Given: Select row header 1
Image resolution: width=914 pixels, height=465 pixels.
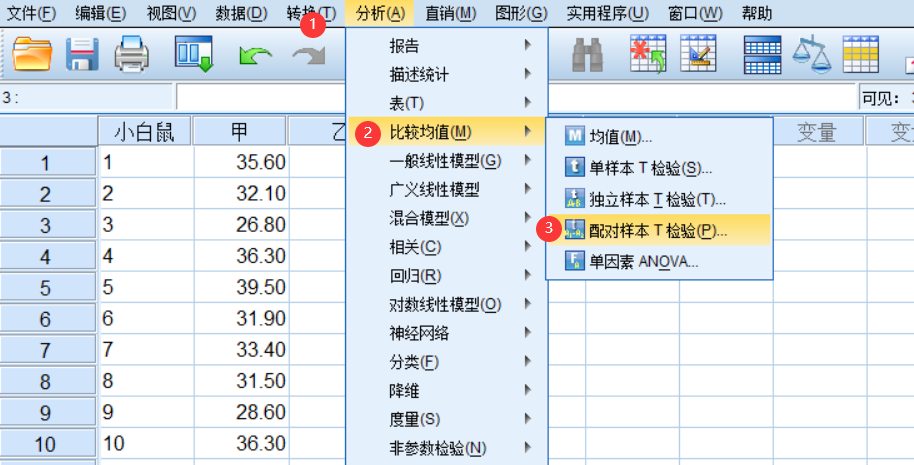Looking at the screenshot, I should (48, 163).
